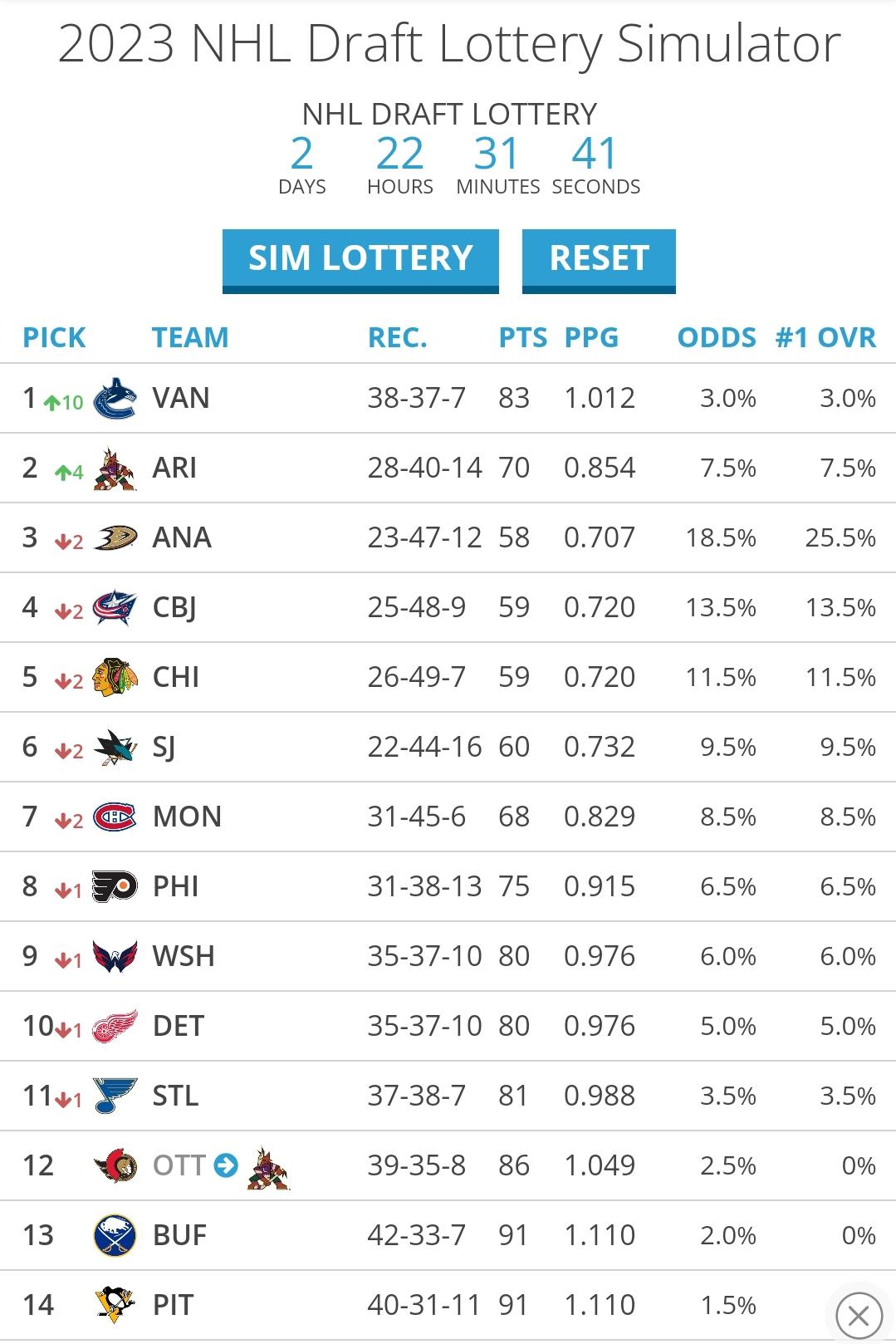896x1344 pixels.
Task: Click the Philadelphia Flyers logo
Action: tap(115, 887)
